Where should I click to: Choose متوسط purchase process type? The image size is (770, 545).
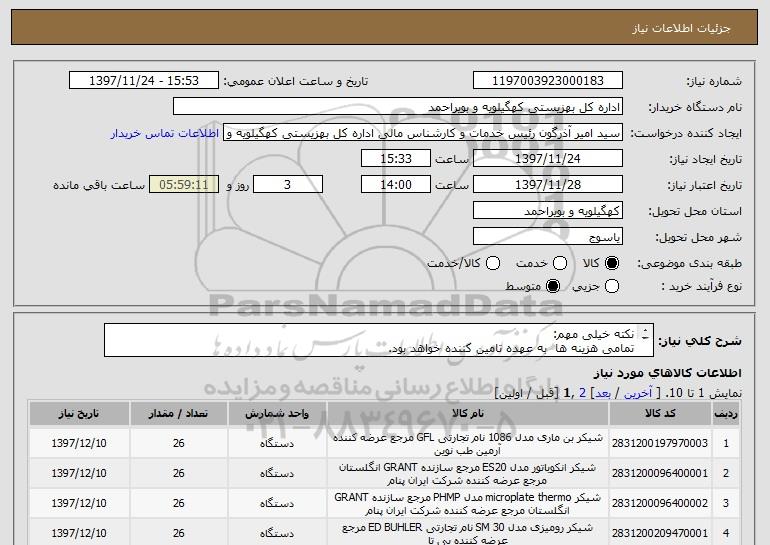coord(553,286)
